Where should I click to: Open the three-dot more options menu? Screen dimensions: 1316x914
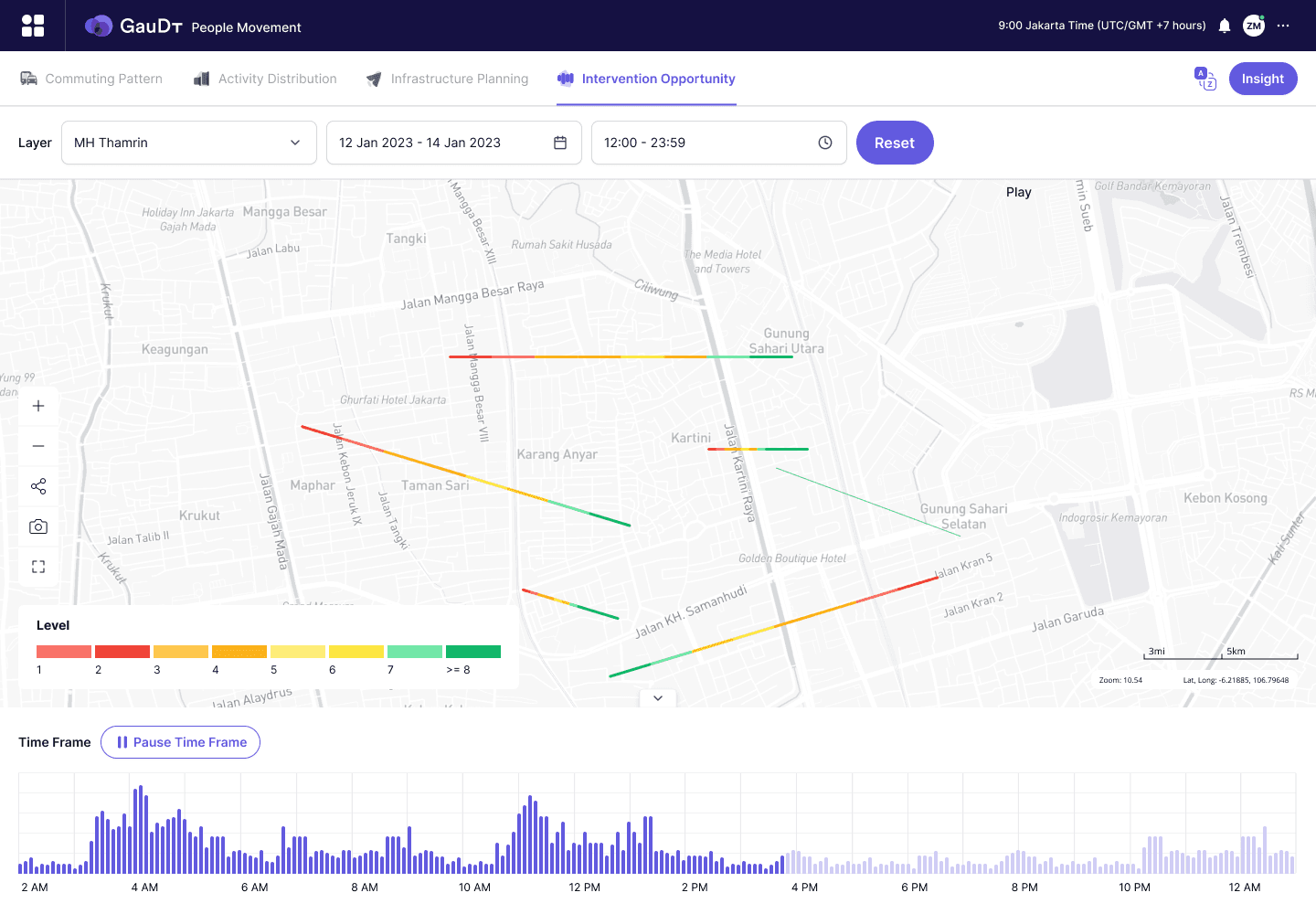click(x=1283, y=26)
